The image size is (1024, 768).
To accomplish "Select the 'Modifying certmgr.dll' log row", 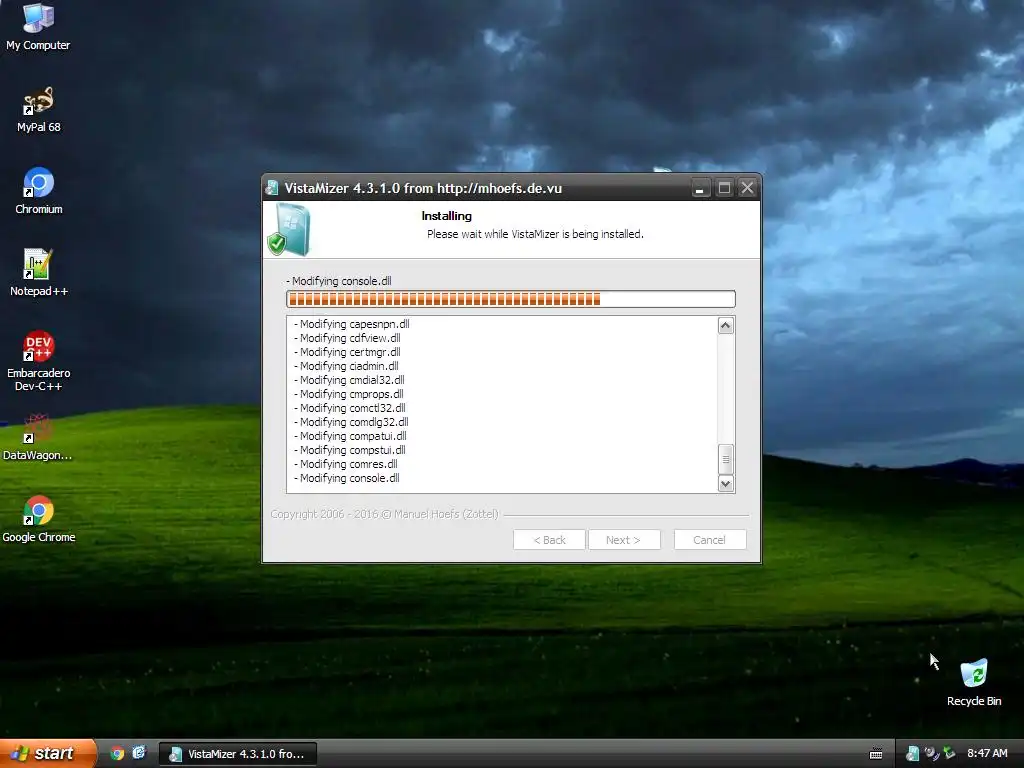I will (x=347, y=352).
